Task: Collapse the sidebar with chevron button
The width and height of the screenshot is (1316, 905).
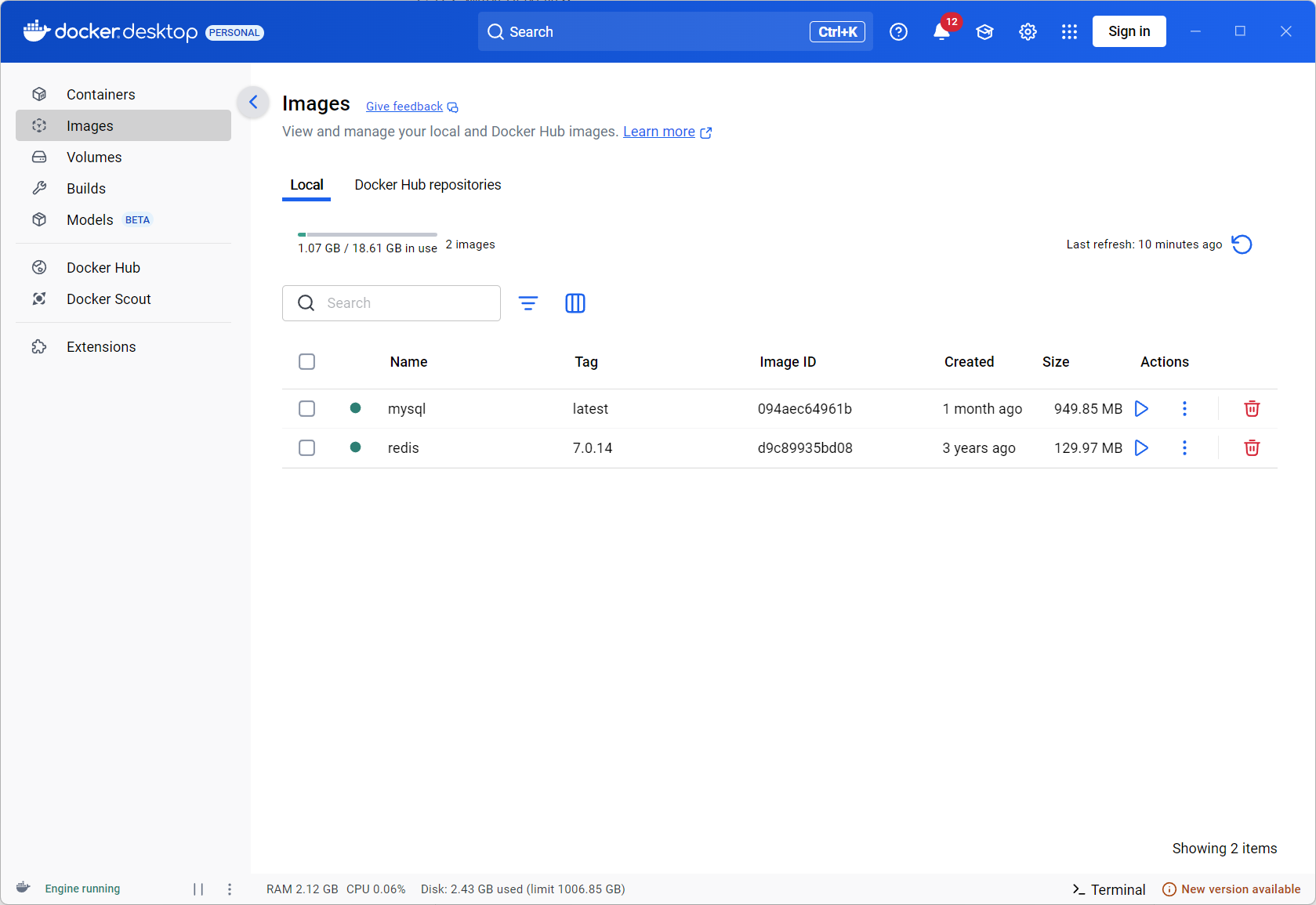Action: pos(253,102)
